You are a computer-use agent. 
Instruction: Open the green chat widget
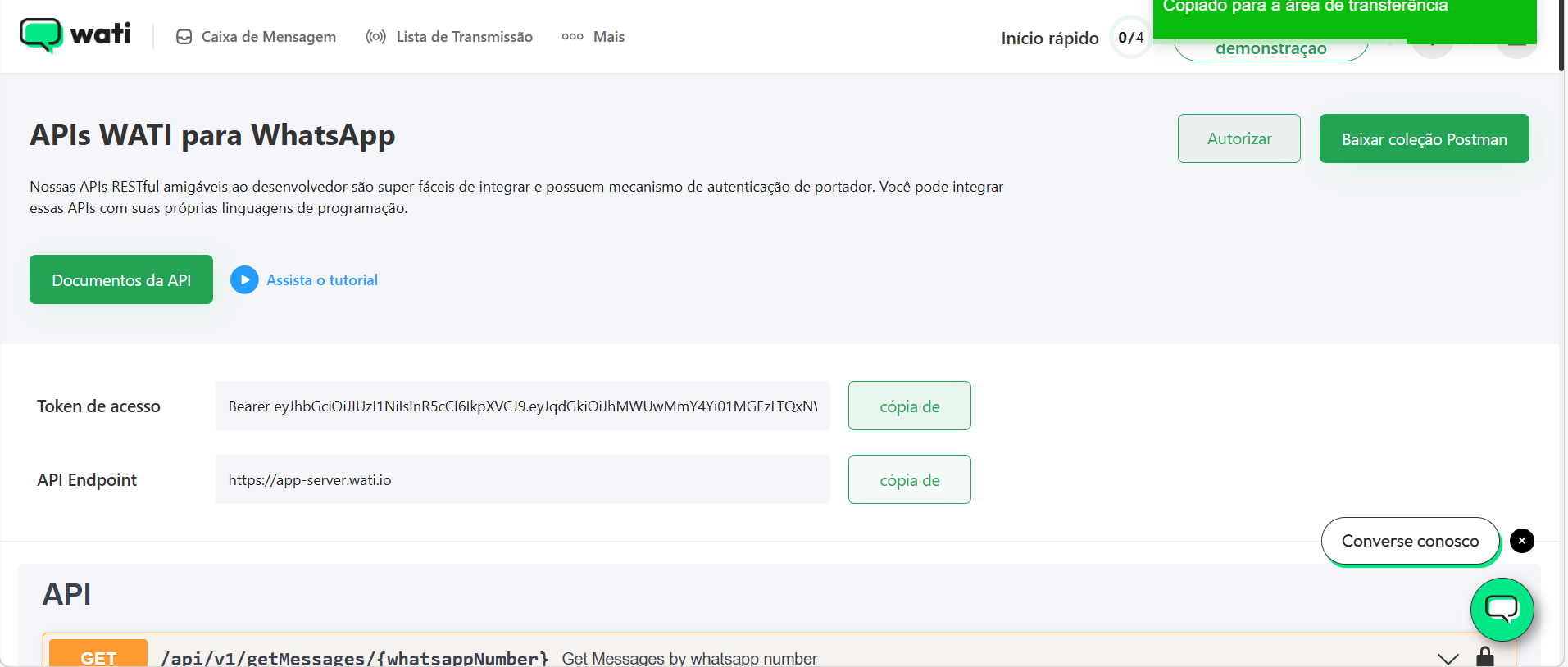[x=1502, y=610]
